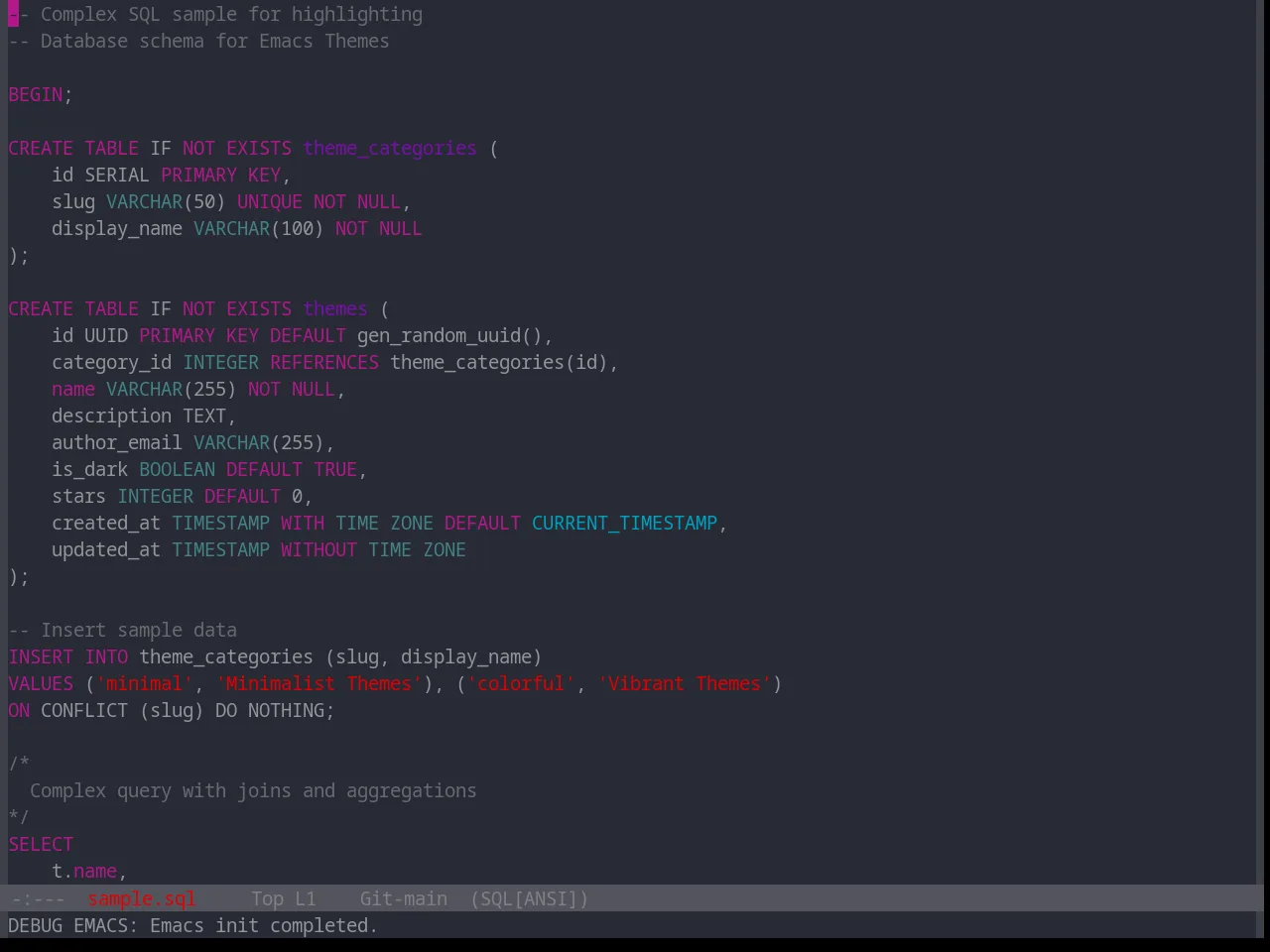Click NOTHING in the DO NOTHING clause
Viewport: 1270px width, 952px height.
286,710
